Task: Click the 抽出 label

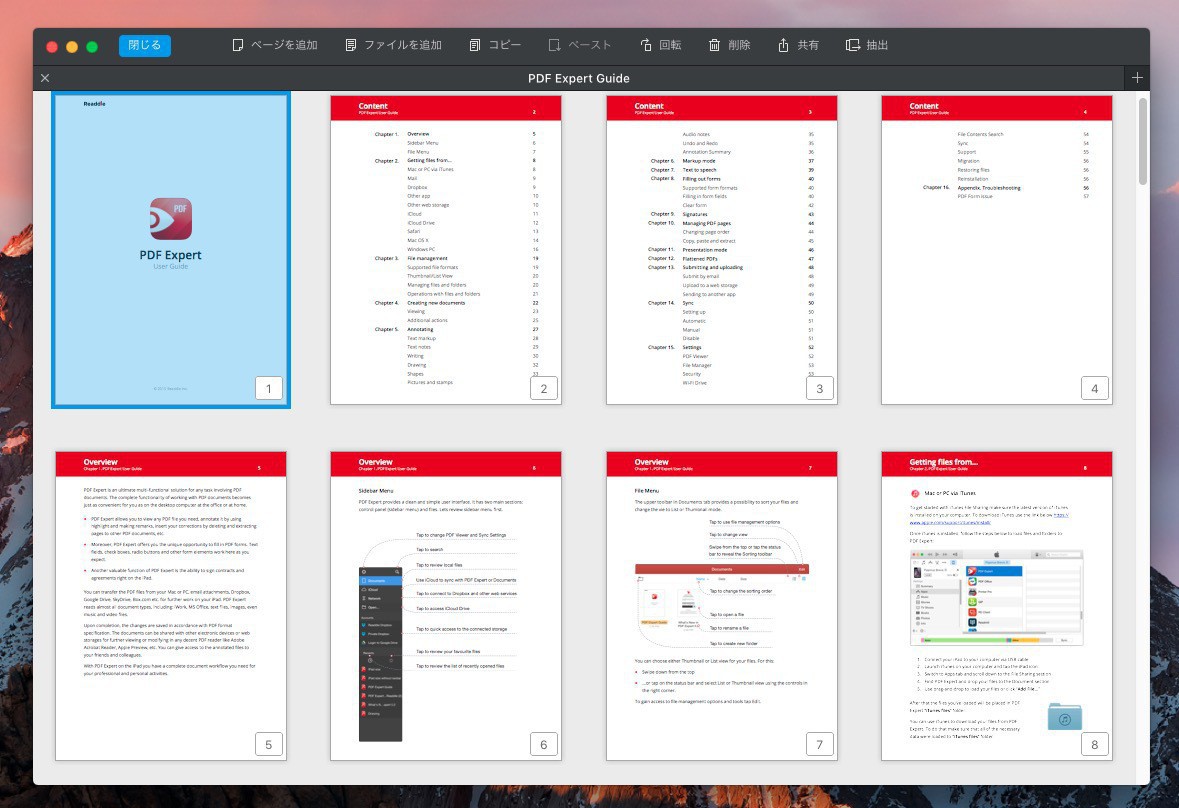Action: tap(877, 45)
